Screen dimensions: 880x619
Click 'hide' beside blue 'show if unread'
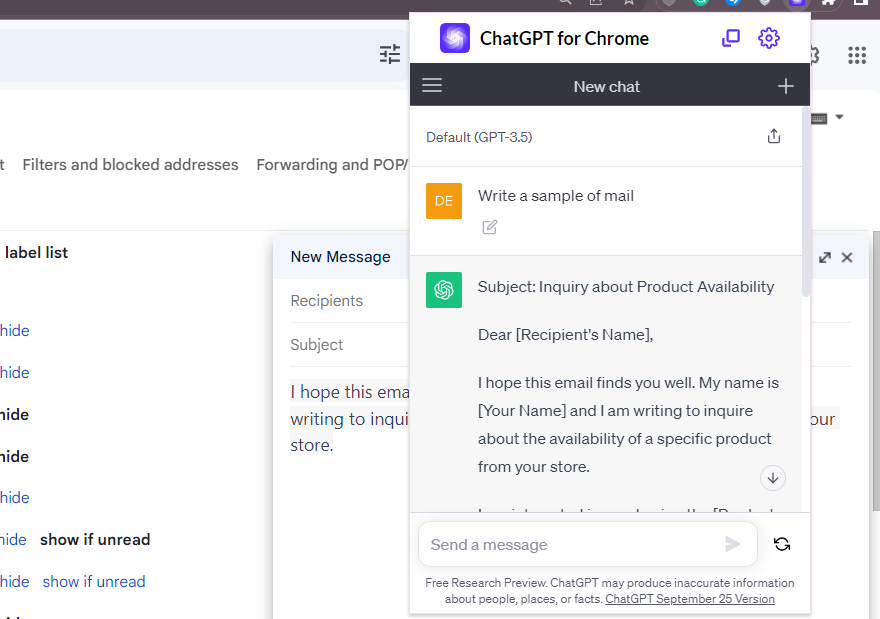15,581
